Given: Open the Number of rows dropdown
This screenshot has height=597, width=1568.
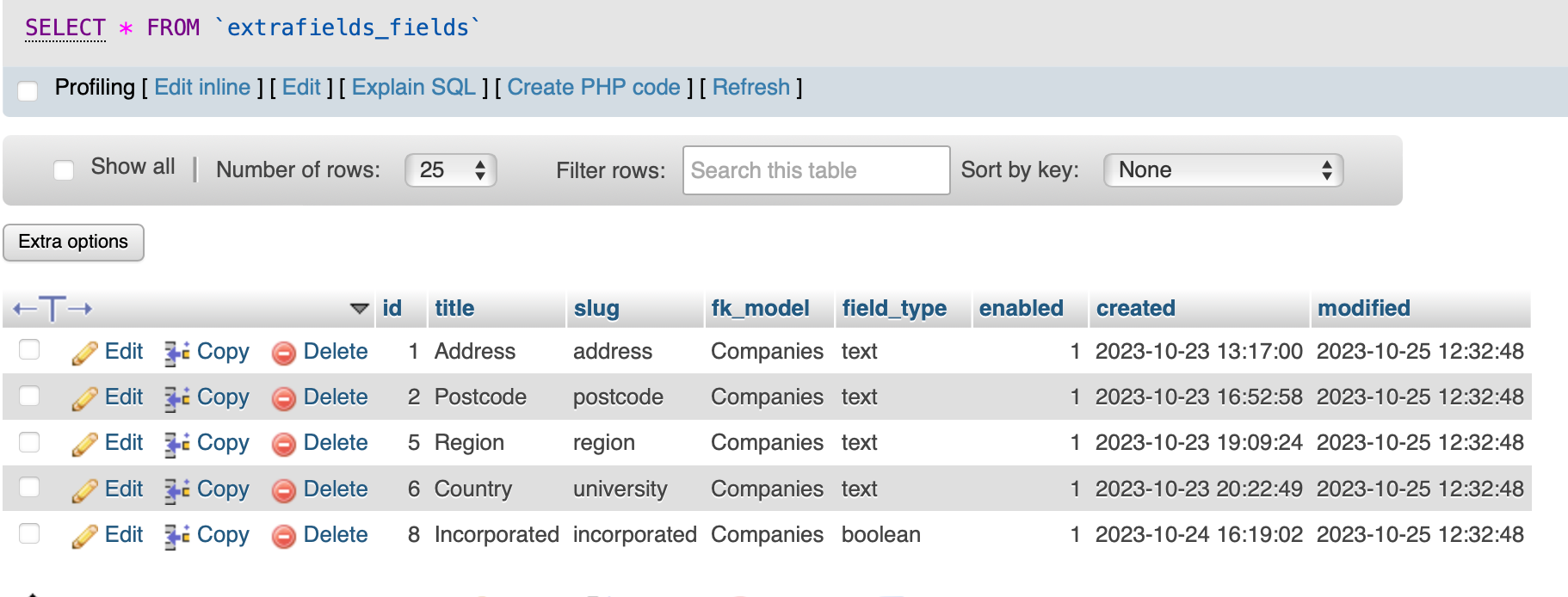Looking at the screenshot, I should (451, 170).
